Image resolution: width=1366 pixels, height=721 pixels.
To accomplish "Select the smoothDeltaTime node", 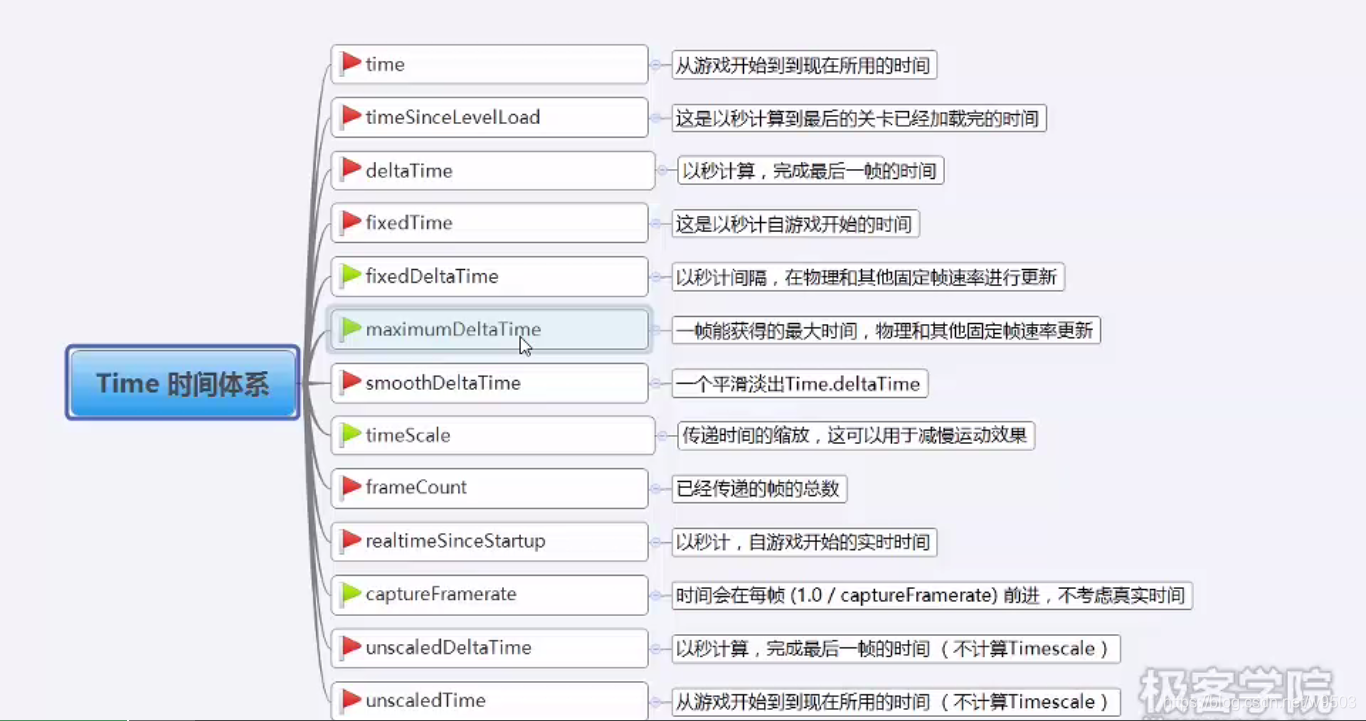I will click(490, 383).
